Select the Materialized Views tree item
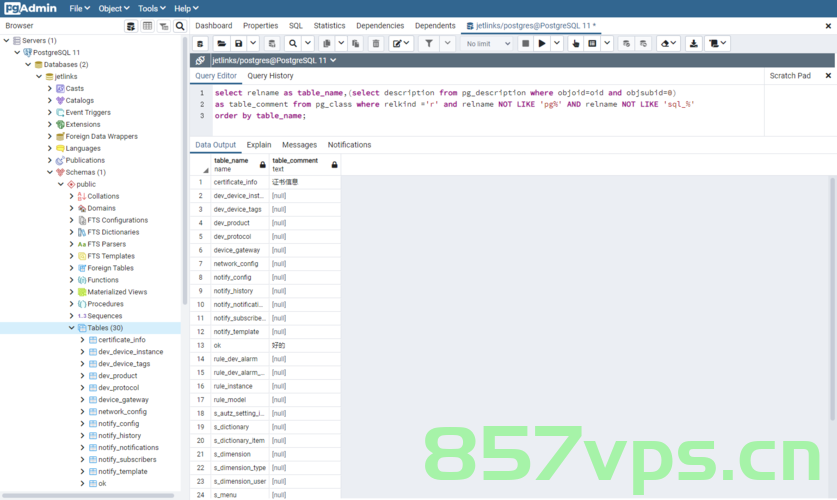The height and width of the screenshot is (500, 837). pos(117,292)
